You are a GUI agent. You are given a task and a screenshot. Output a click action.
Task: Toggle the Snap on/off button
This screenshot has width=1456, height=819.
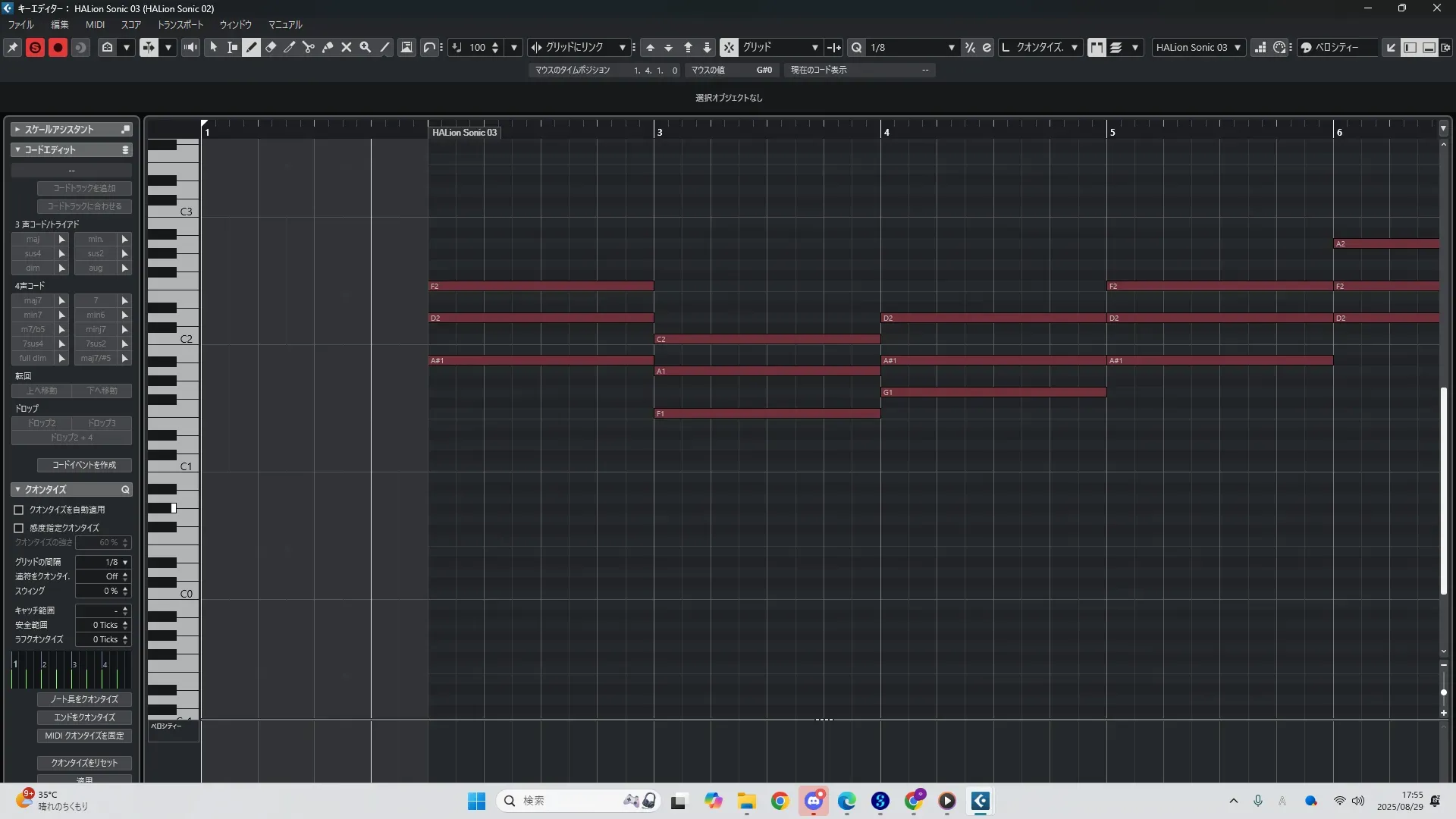(x=729, y=47)
